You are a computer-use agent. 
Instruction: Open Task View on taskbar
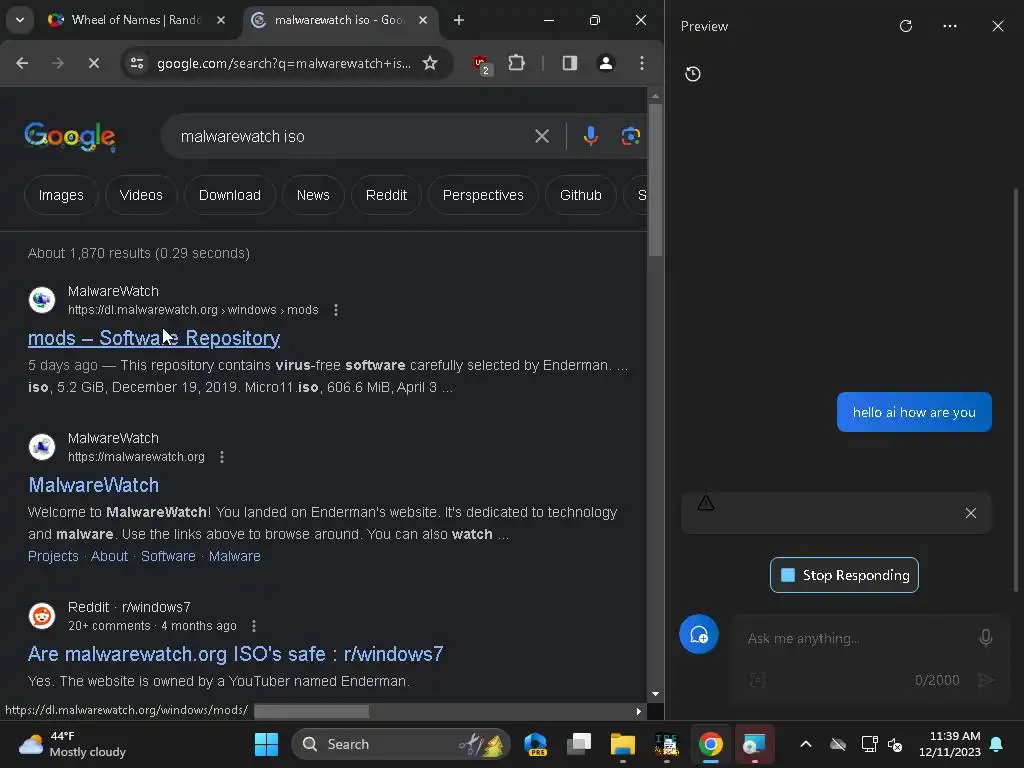tap(579, 744)
